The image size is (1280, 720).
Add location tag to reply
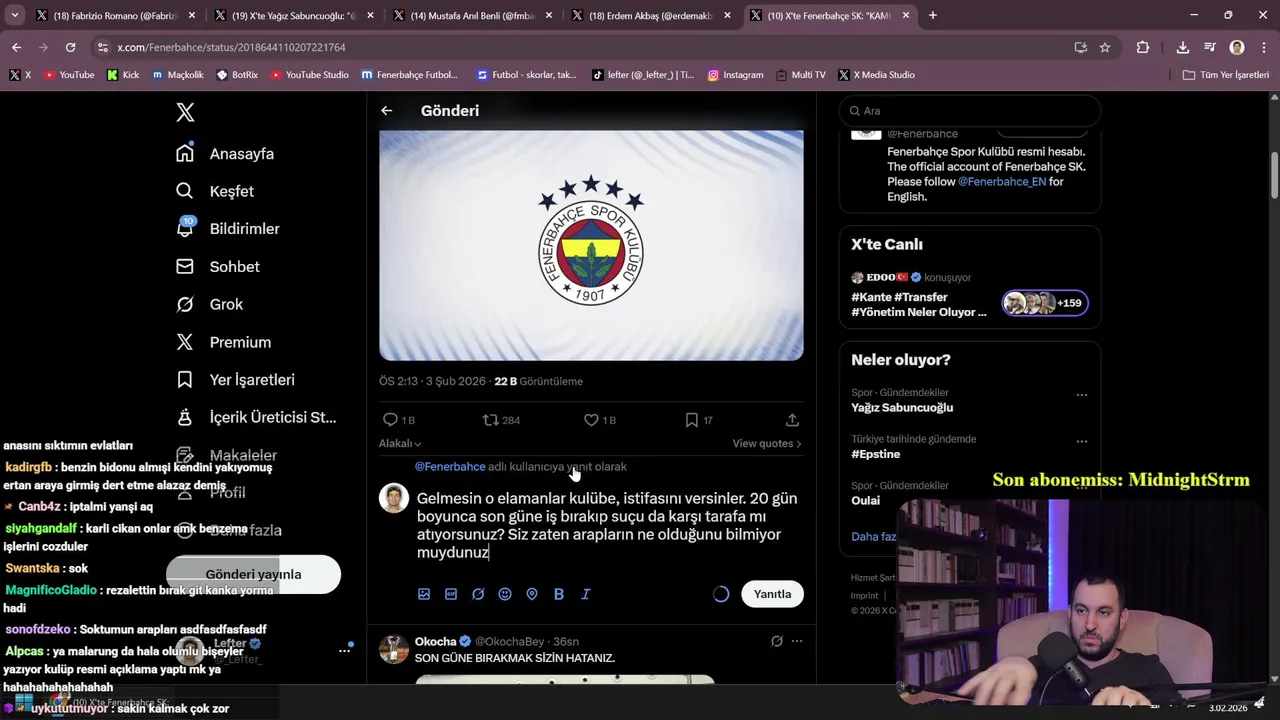532,594
